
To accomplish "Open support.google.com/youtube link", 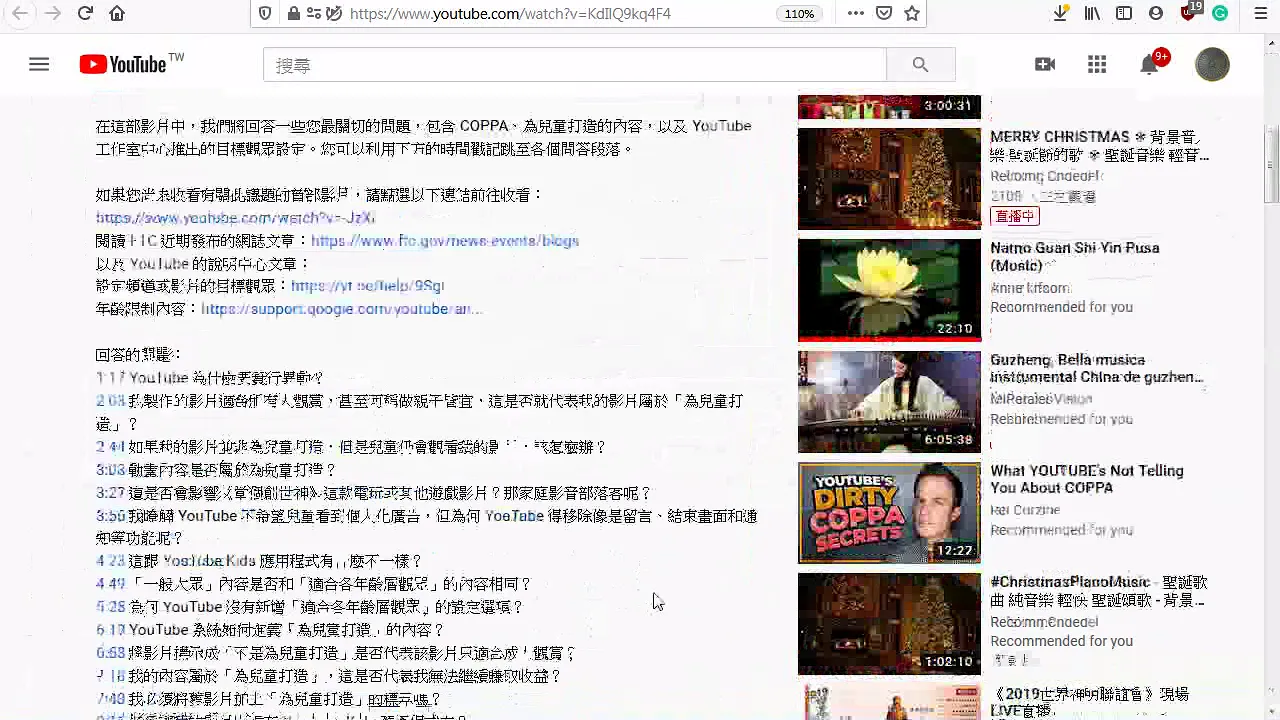I will 341,309.
